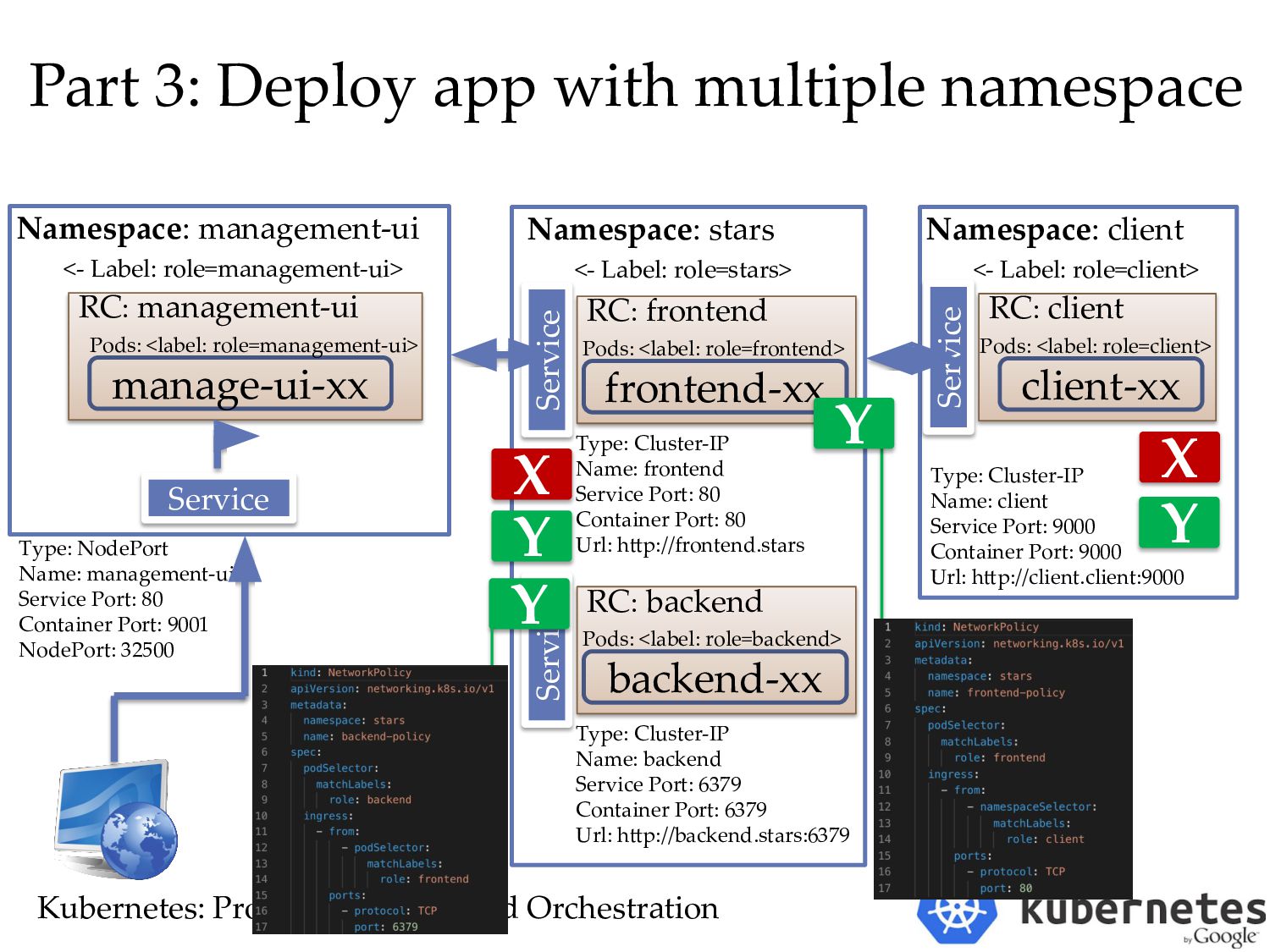Click green Y badge beside Container Port: 80

click(x=532, y=536)
